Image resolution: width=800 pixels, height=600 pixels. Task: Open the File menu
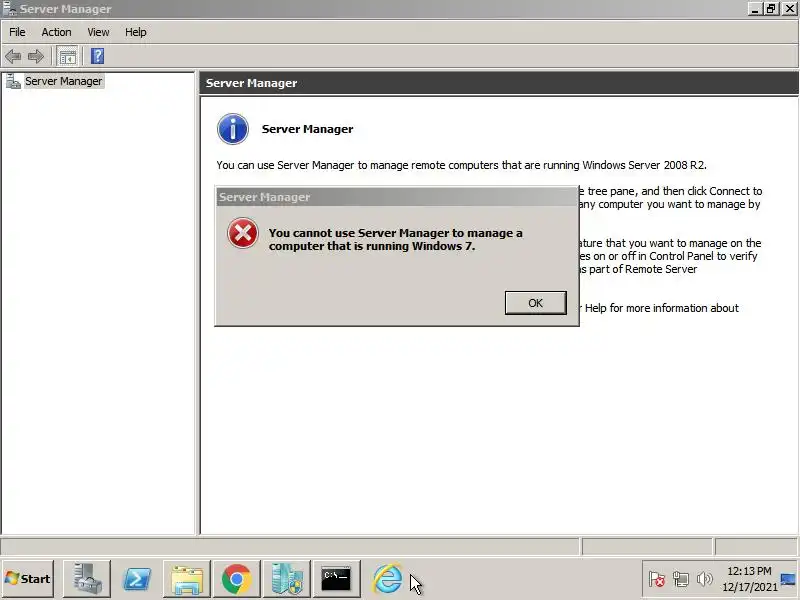17,32
